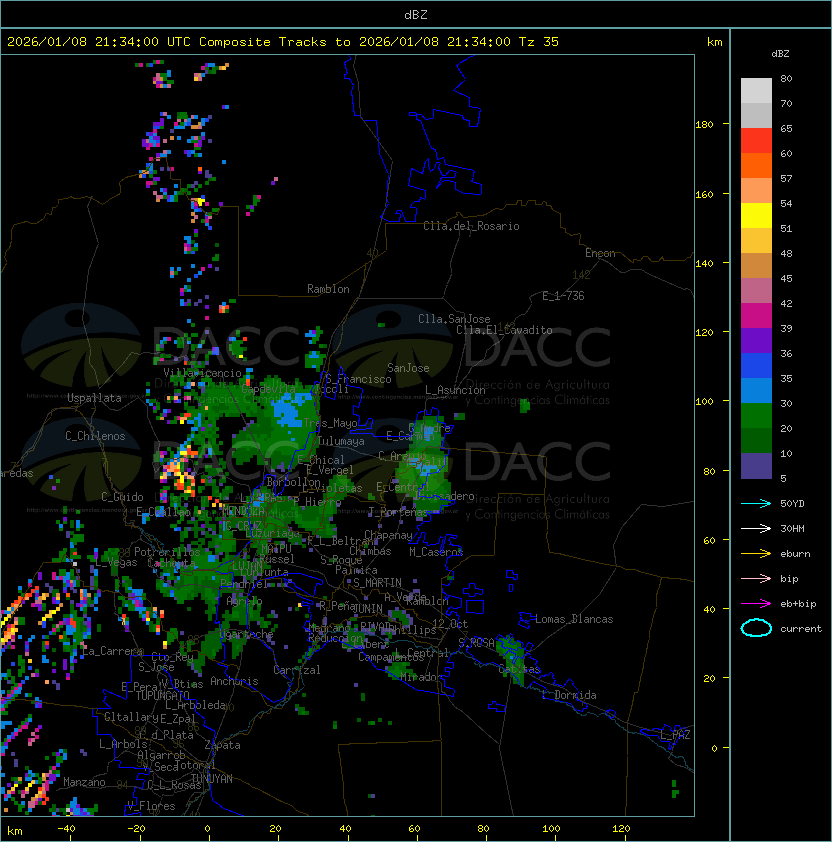
Task: Select the 'Clla.del_Rosario' place label
Action: point(471,226)
